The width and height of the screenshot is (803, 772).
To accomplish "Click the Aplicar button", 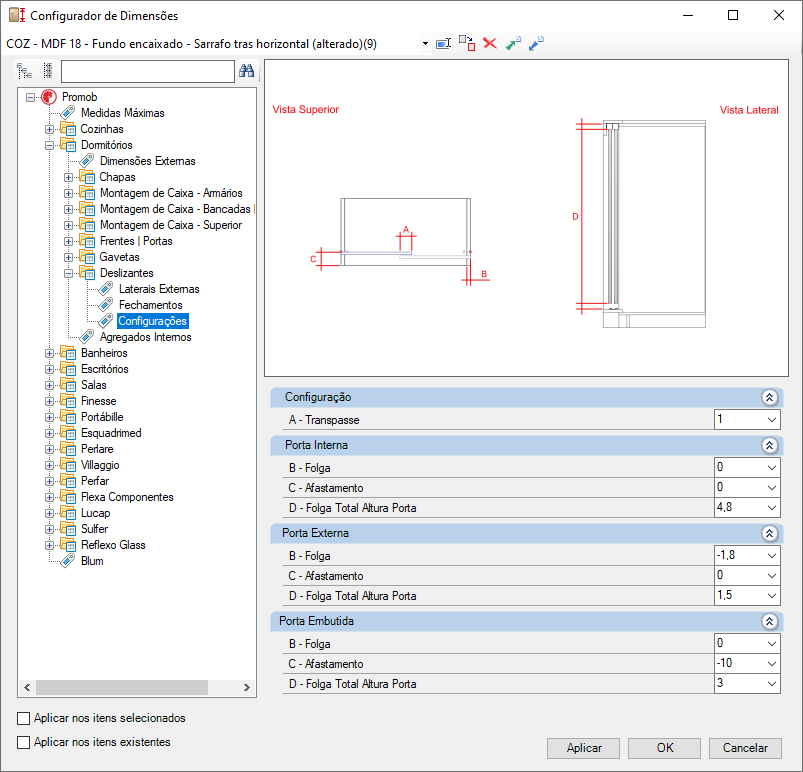I will 583,748.
